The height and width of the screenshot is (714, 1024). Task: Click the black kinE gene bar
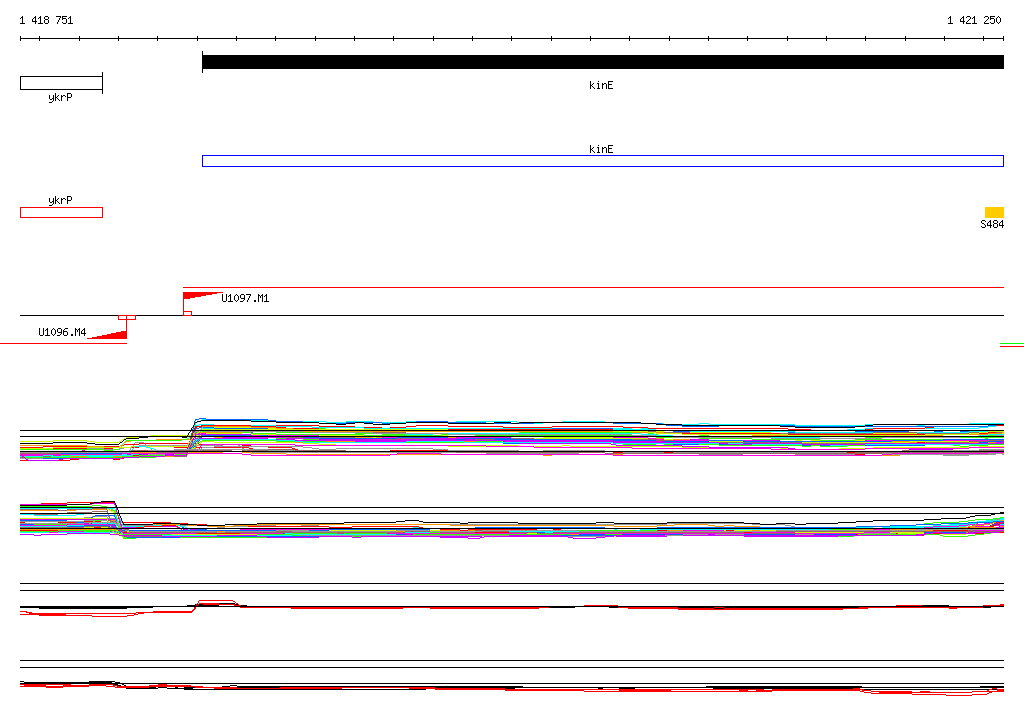point(603,62)
